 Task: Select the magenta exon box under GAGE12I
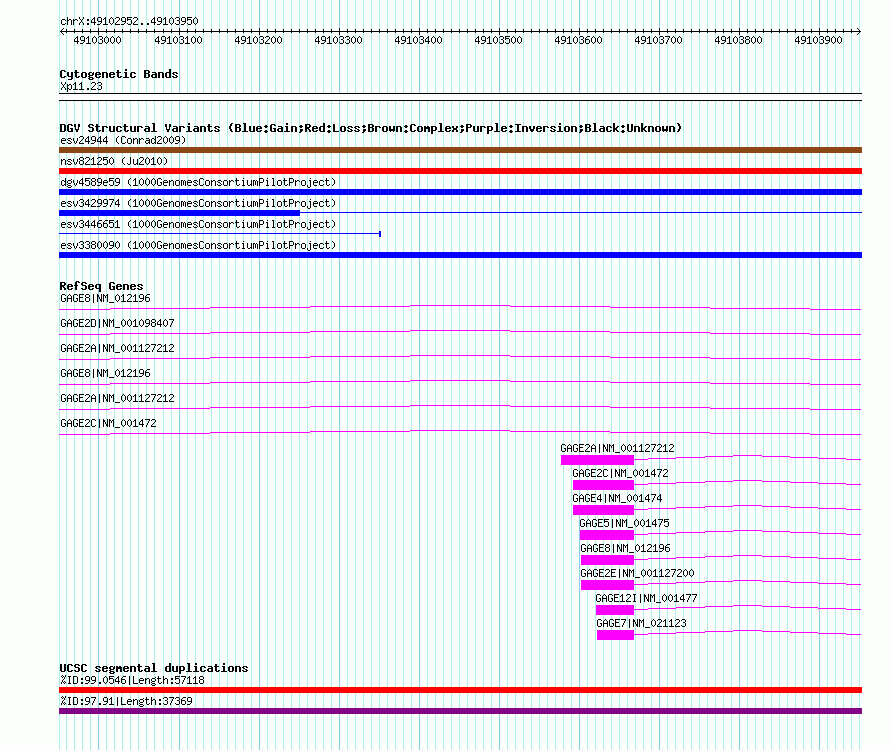pos(615,610)
